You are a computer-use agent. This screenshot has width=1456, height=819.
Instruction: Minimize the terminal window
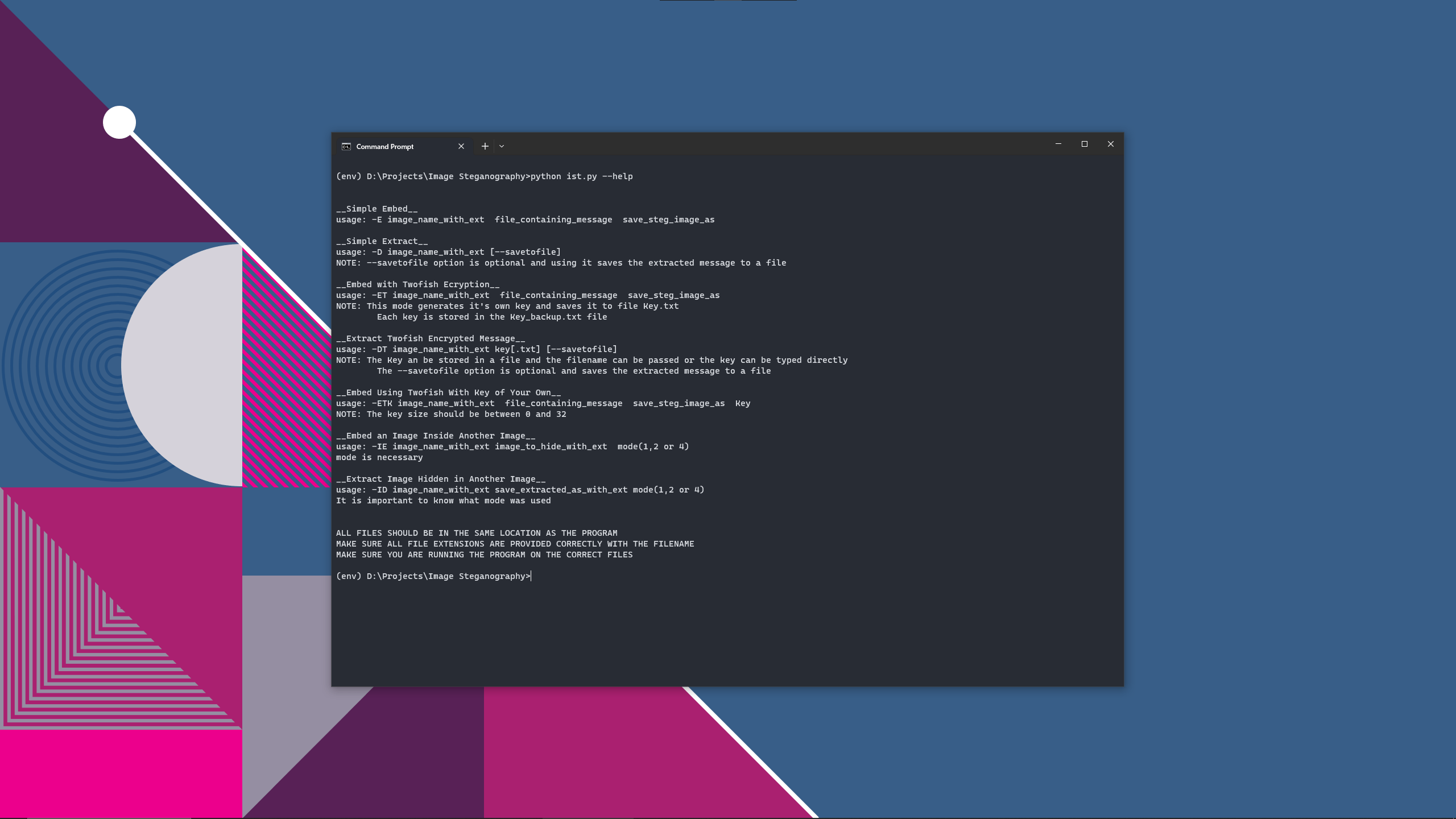coord(1058,144)
